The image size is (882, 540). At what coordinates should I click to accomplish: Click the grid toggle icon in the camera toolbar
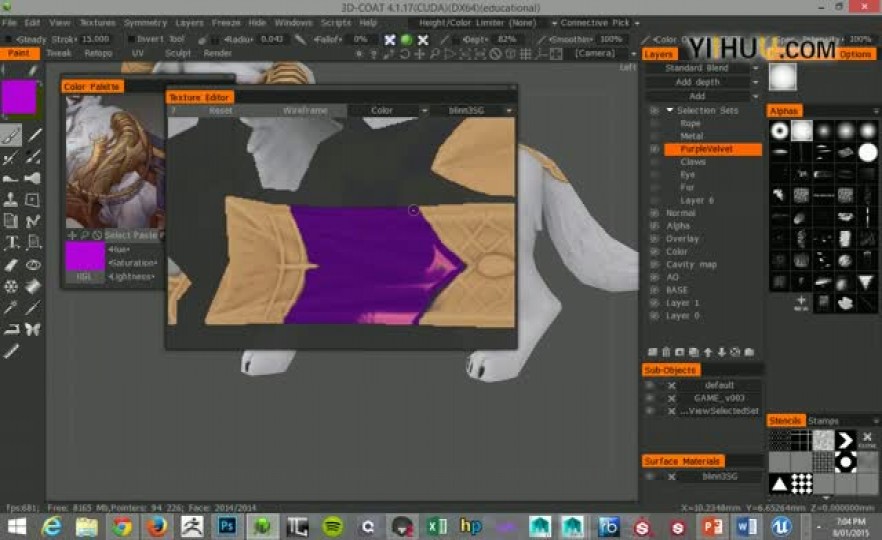[x=525, y=54]
